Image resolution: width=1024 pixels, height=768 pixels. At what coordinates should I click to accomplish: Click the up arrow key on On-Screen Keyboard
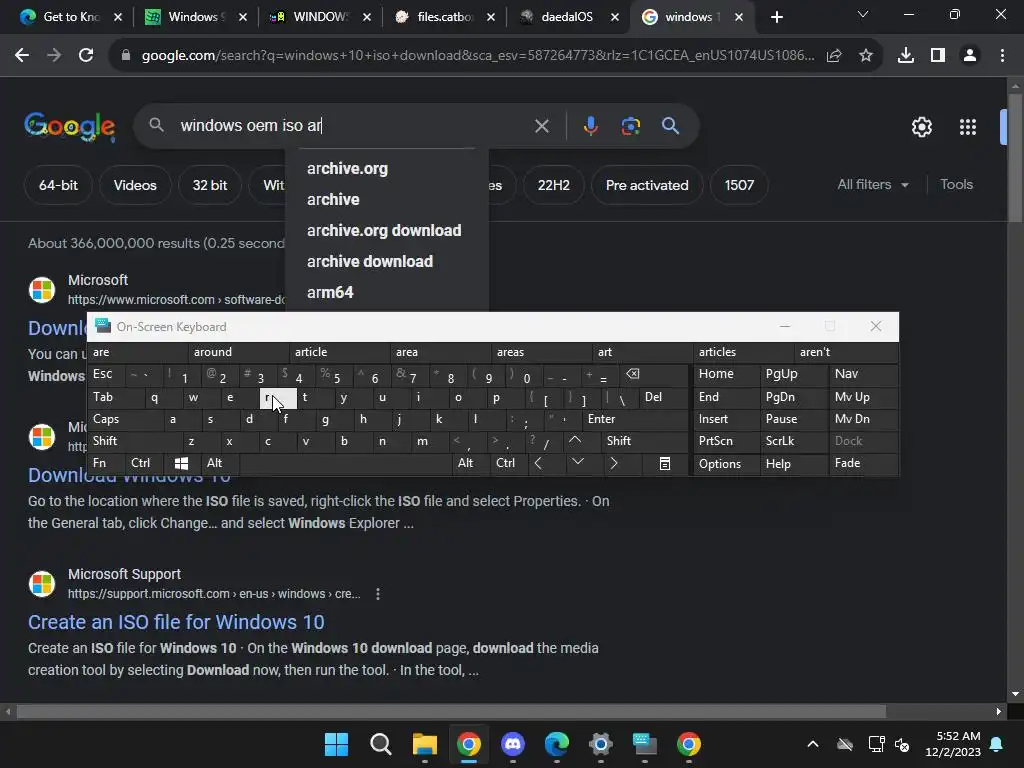click(x=575, y=441)
